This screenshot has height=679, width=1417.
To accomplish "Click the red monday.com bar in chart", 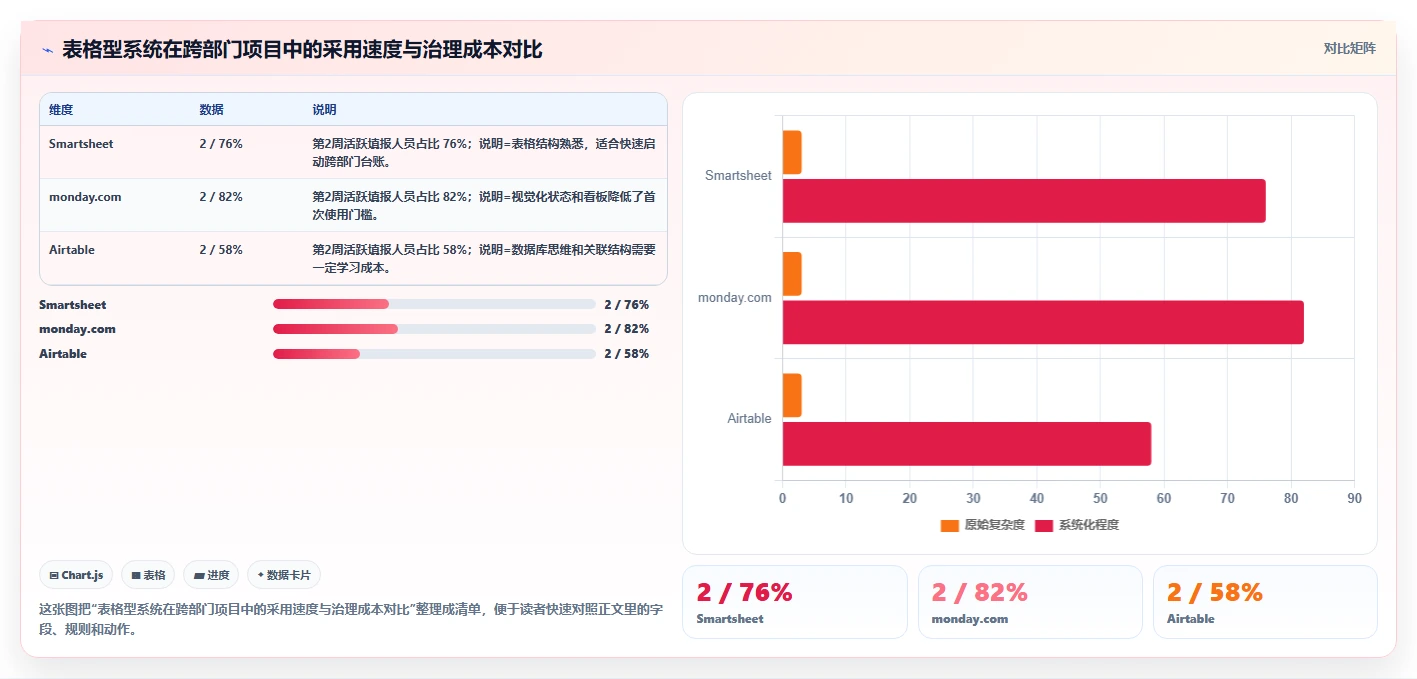I will pos(1043,322).
